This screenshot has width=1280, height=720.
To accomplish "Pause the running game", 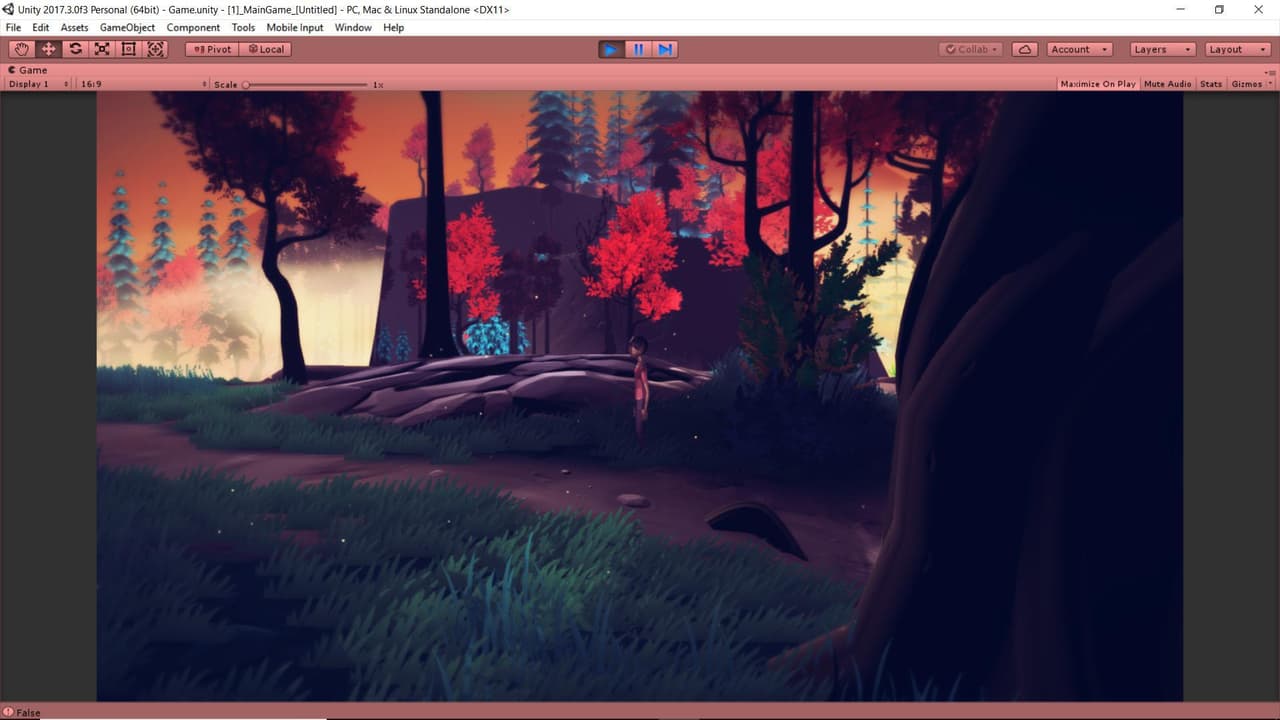I will 638,49.
